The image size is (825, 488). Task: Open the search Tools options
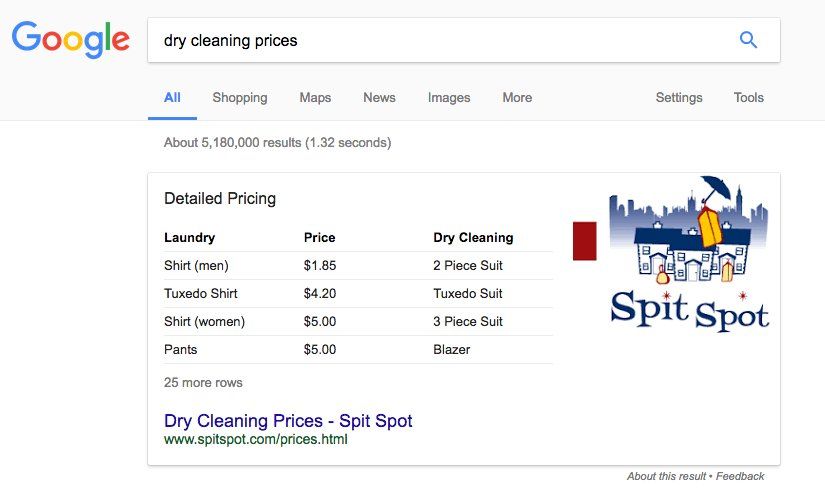(748, 98)
